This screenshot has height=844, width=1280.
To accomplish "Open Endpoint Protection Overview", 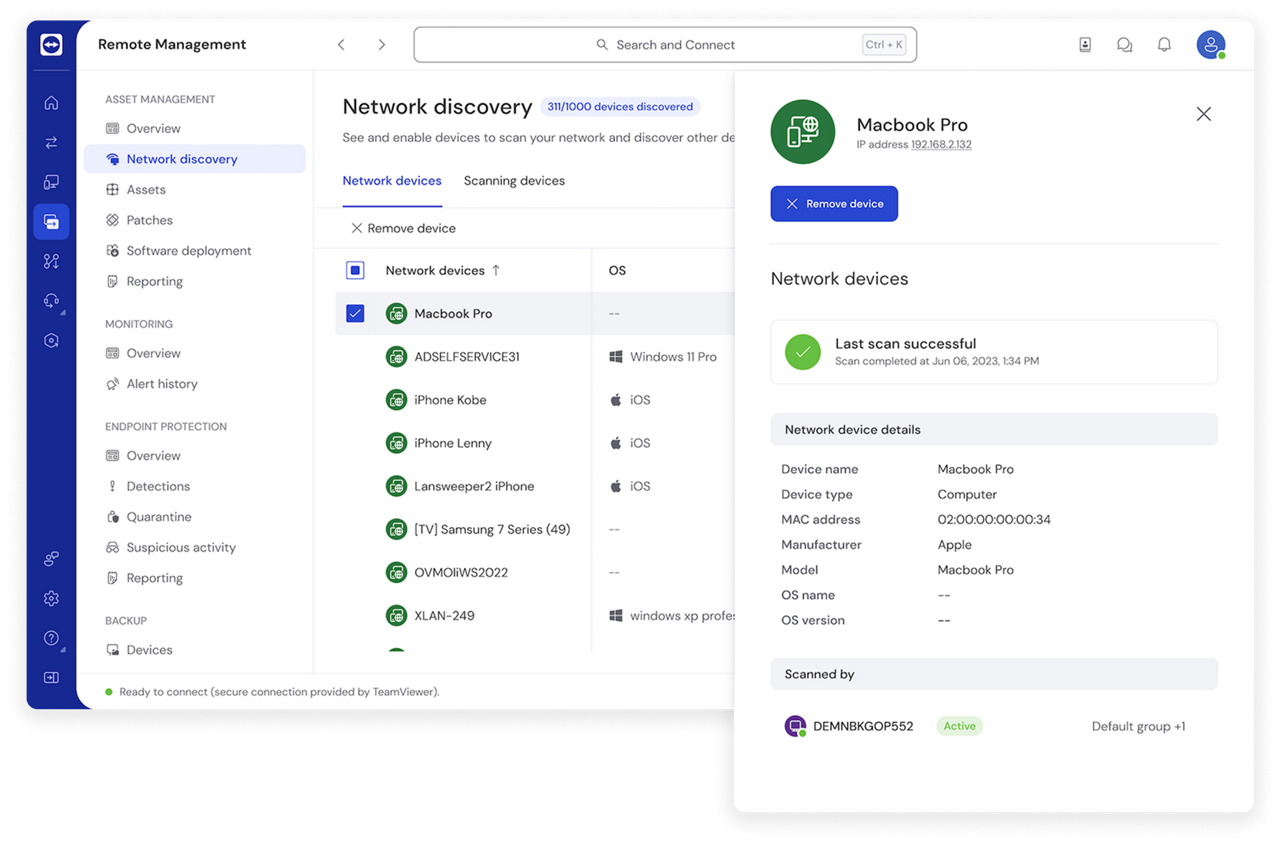I will 194,455.
